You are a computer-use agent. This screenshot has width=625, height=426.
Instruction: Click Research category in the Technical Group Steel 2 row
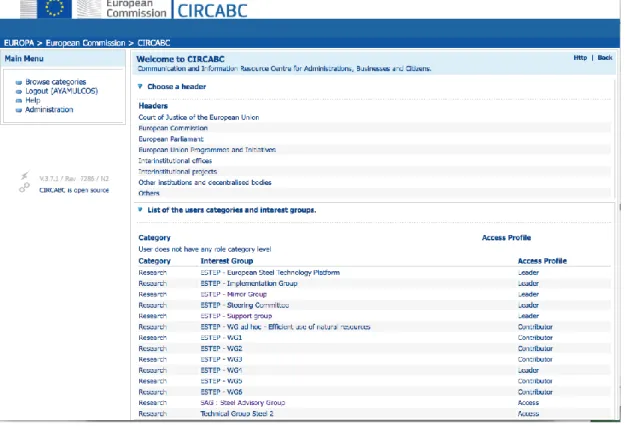point(153,414)
